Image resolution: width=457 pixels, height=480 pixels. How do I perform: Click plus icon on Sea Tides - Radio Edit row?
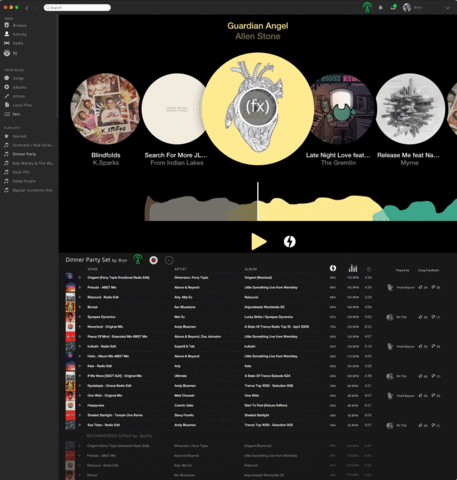80,425
